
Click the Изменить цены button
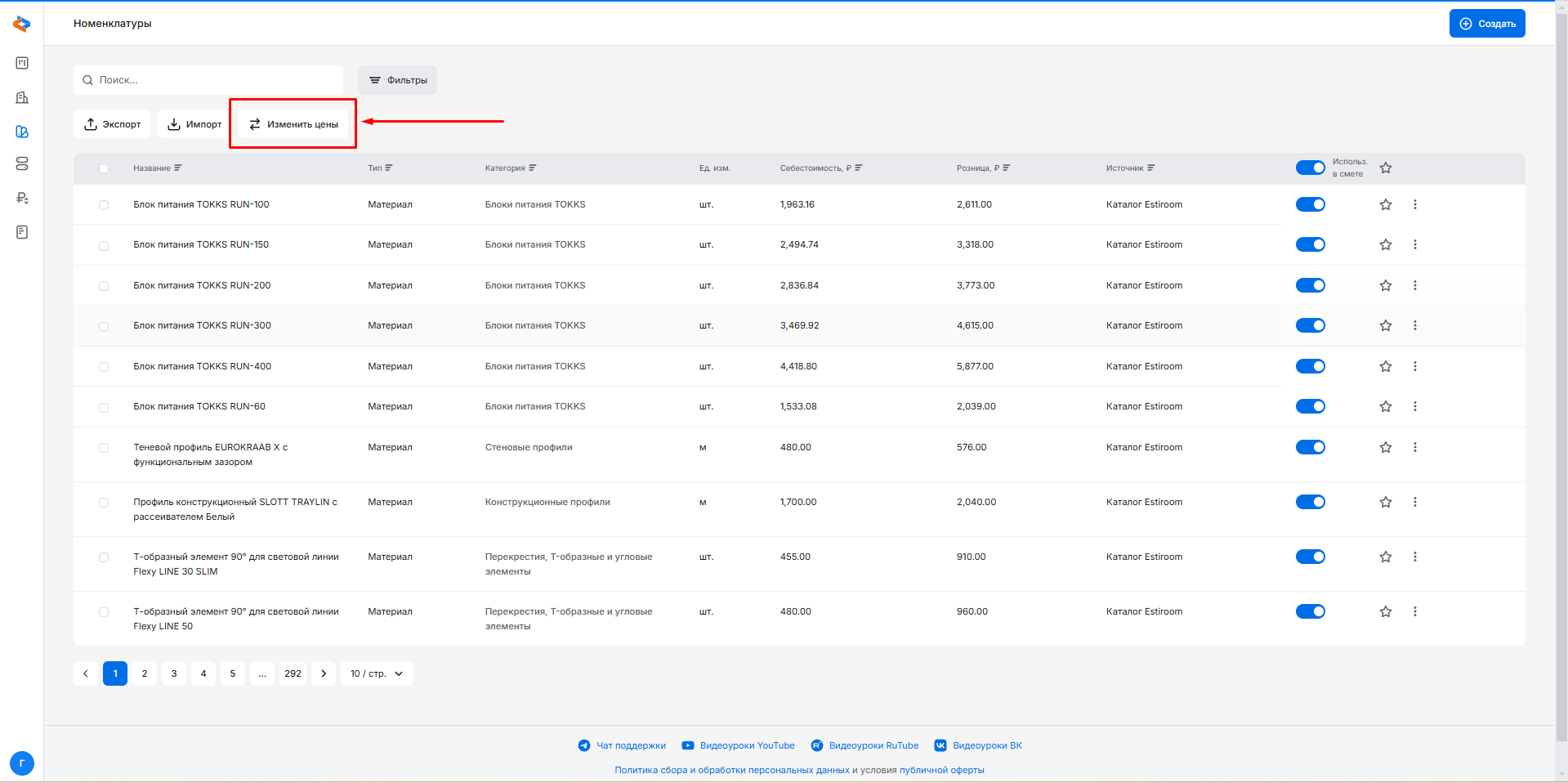(293, 124)
